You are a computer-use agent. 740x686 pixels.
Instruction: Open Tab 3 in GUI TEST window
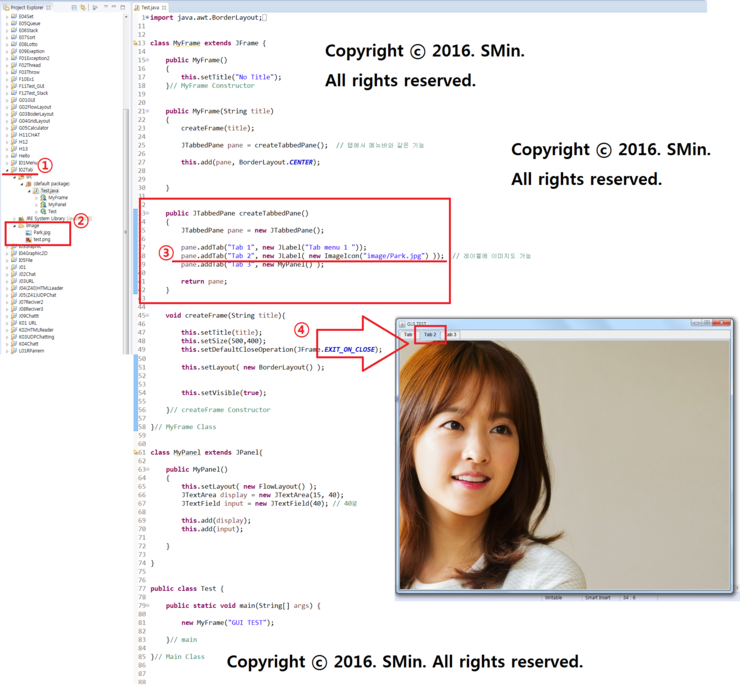[452, 335]
